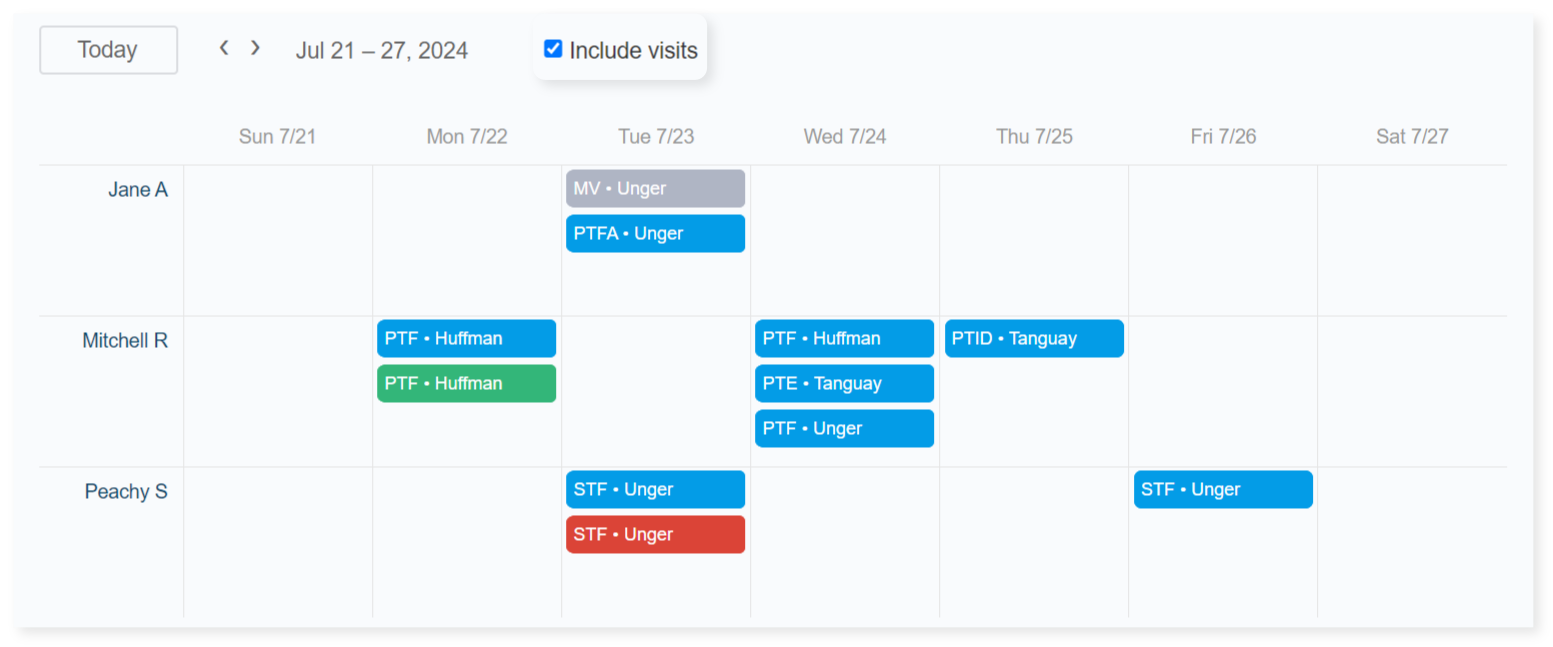Select PTE Tanguay event on Wednesday
The height and width of the screenshot is (647, 1553).
[x=844, y=383]
